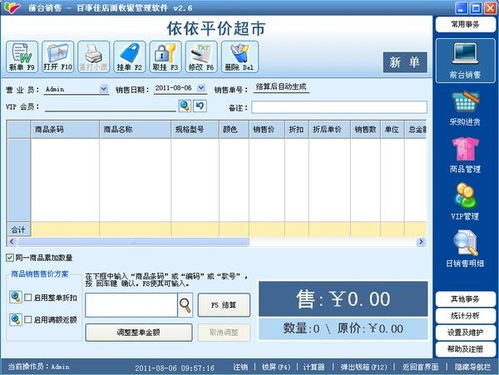Image resolution: width=499 pixels, height=375 pixels.
Task: Click 隐藏导航栏 in status bar
Action: 473,367
